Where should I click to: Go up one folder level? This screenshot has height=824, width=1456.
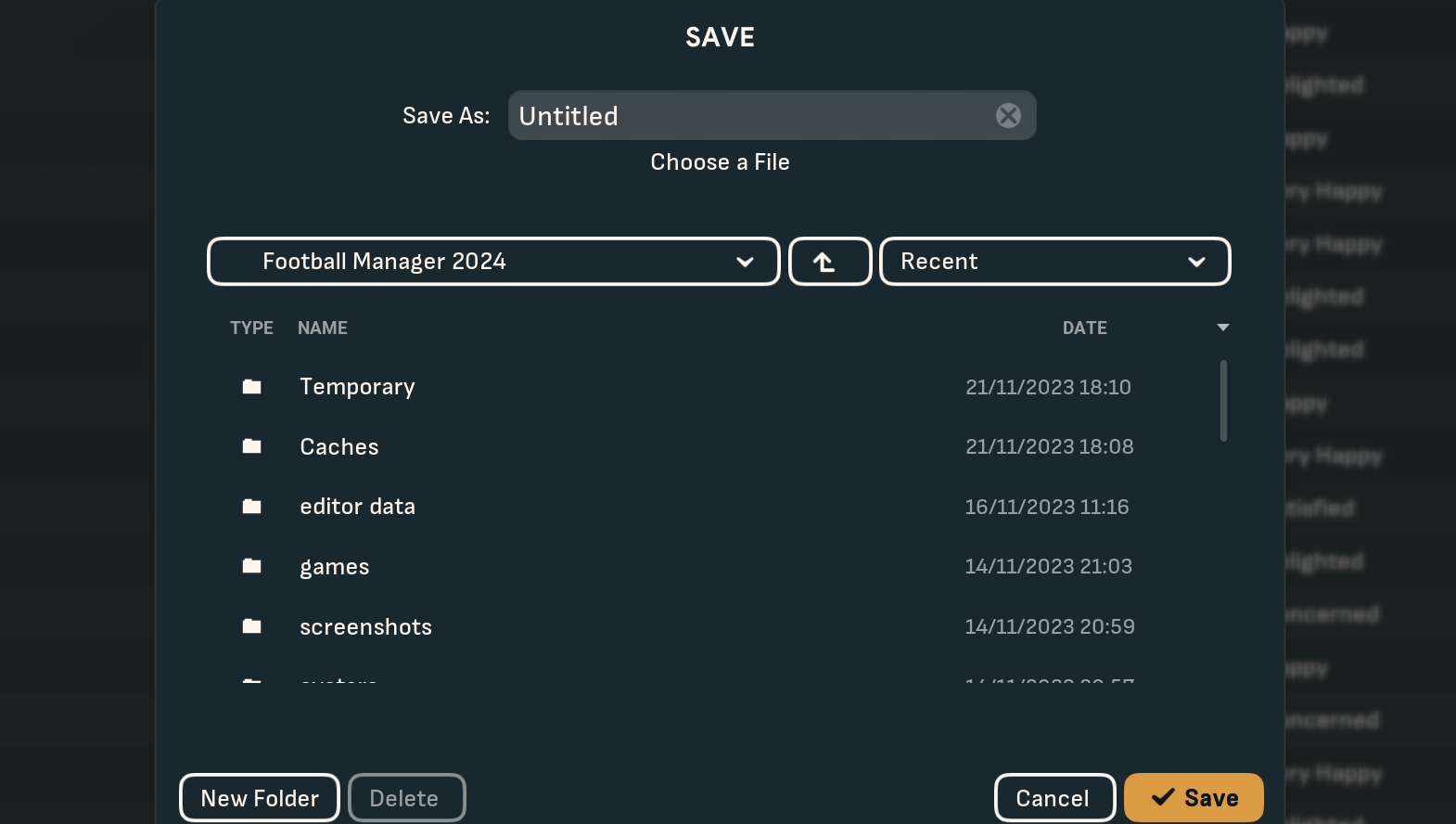point(830,262)
